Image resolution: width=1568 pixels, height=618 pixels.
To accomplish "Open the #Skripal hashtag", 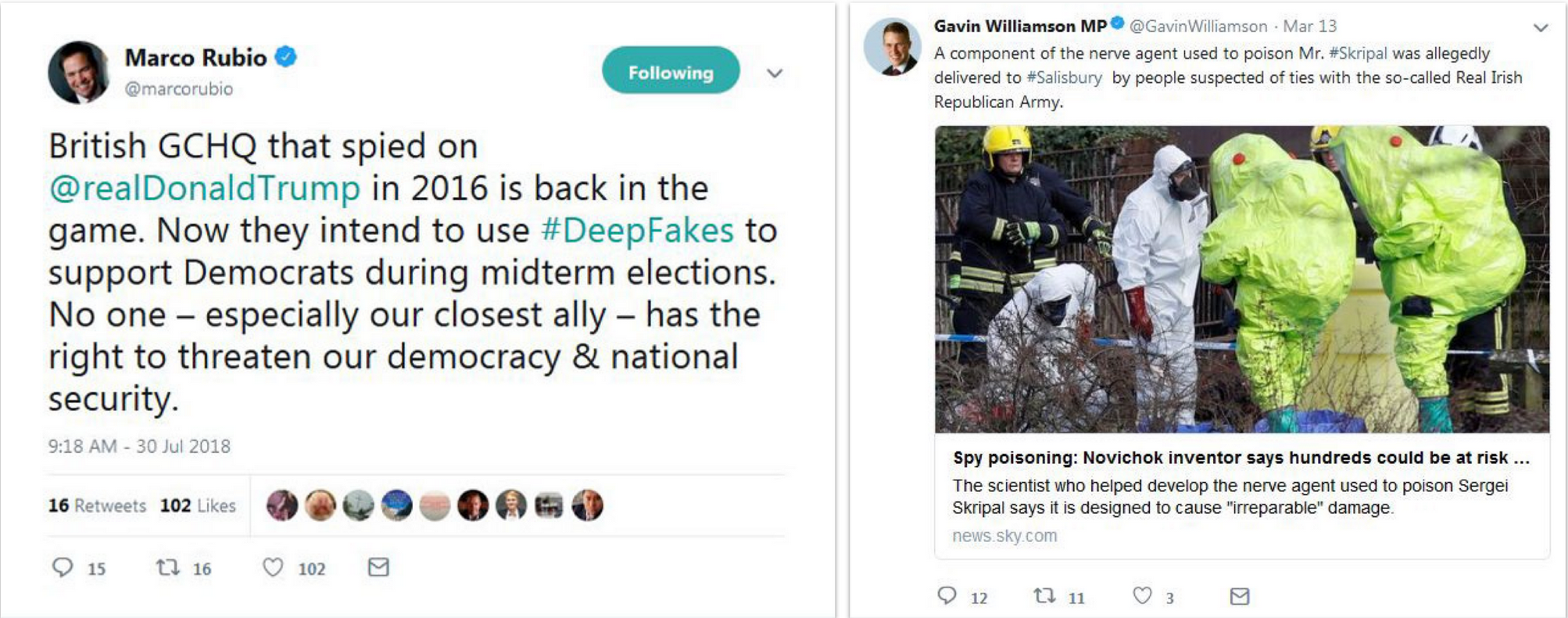I will tap(1358, 53).
